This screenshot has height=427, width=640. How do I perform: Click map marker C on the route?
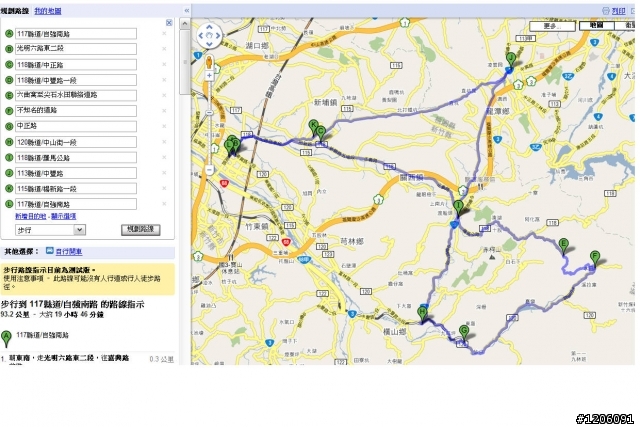point(321,134)
